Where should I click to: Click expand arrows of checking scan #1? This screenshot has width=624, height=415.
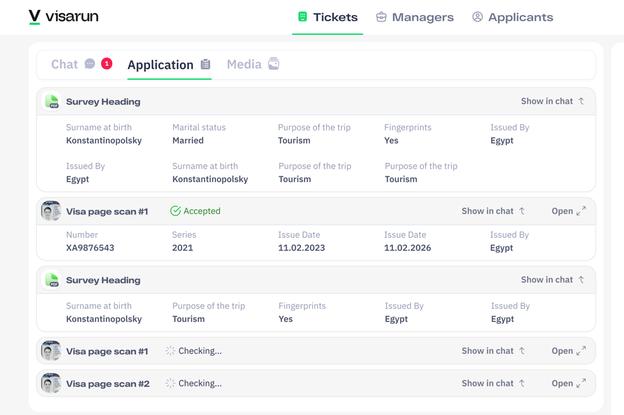coord(581,351)
